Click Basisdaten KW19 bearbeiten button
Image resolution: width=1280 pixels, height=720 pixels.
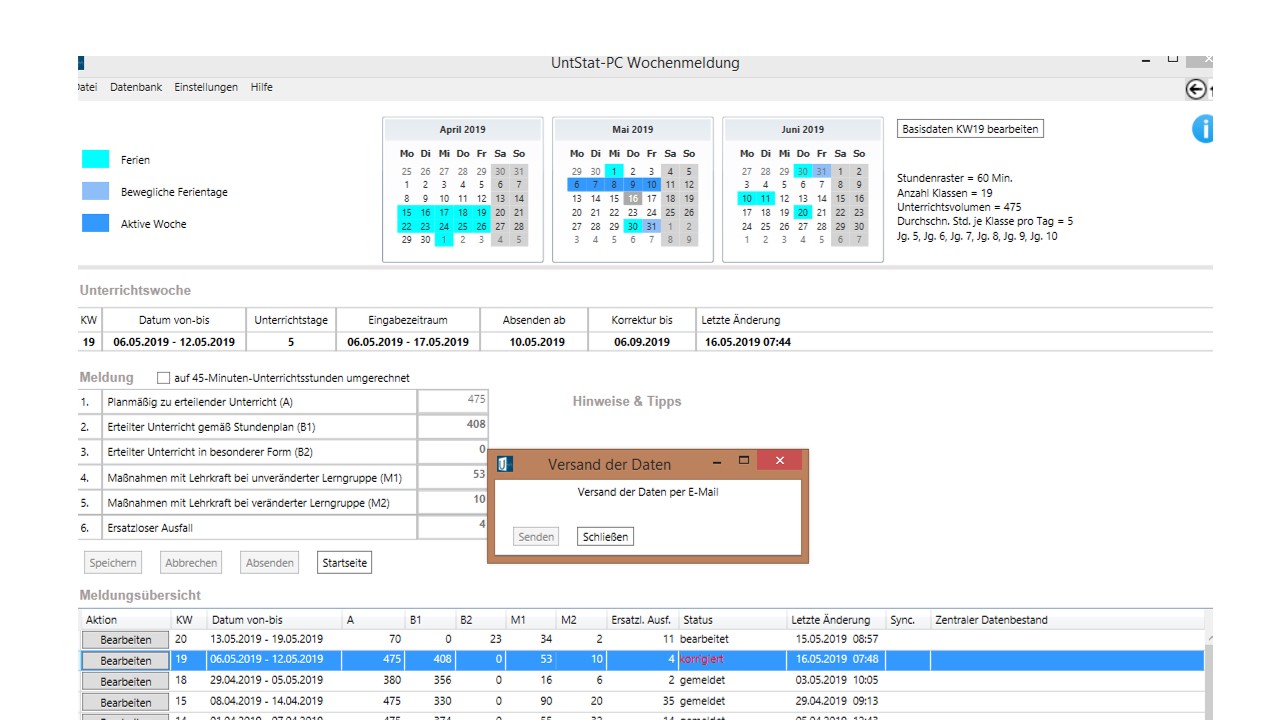click(x=970, y=129)
